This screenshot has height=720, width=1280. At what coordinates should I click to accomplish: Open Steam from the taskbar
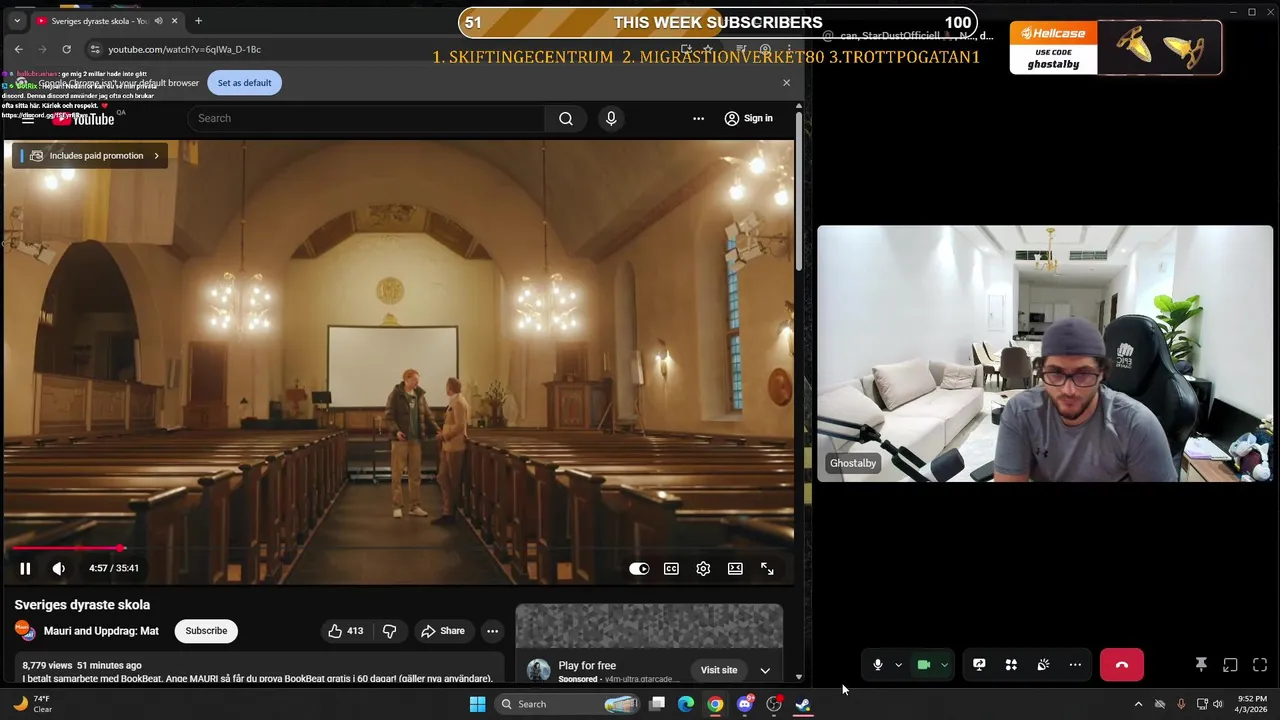point(803,704)
